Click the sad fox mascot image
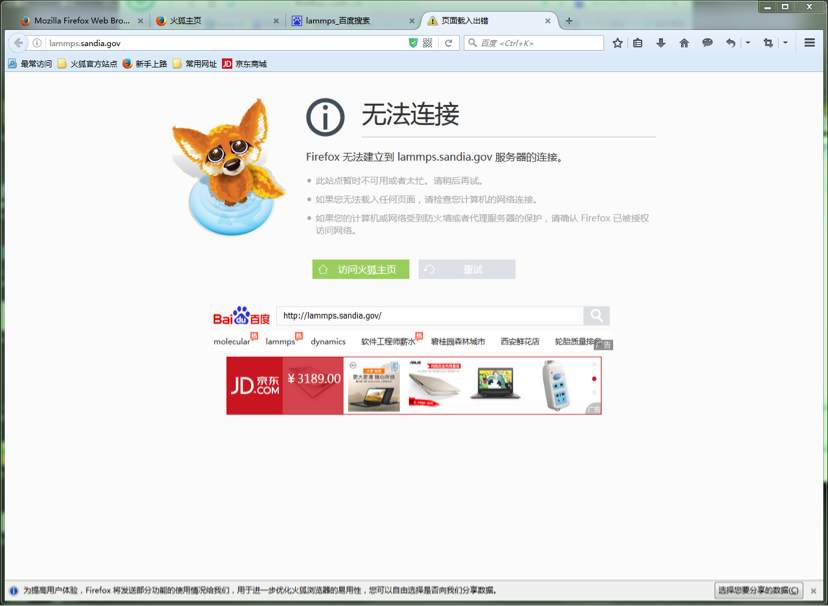The width and height of the screenshot is (828, 606). [x=228, y=166]
